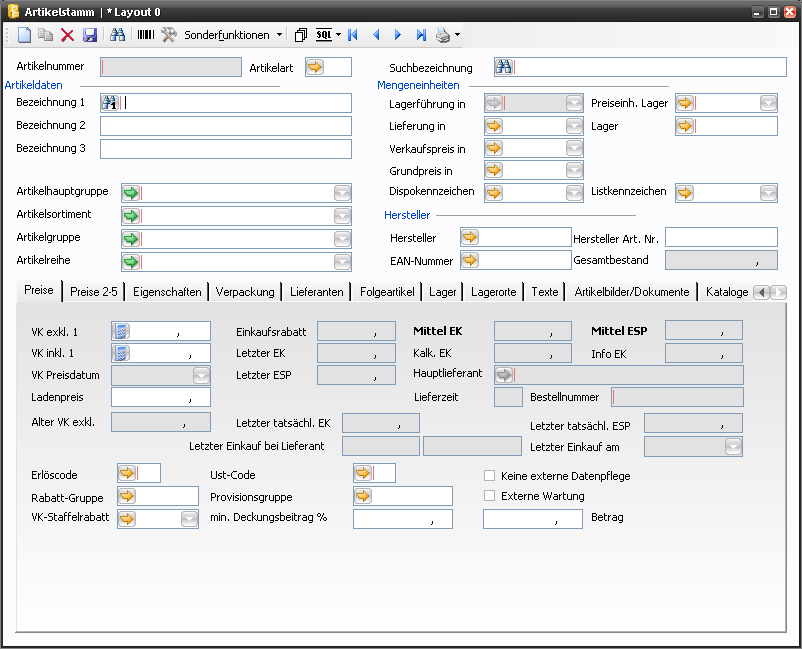Click the SQL toolbar icon
This screenshot has width=802, height=649.
324,35
